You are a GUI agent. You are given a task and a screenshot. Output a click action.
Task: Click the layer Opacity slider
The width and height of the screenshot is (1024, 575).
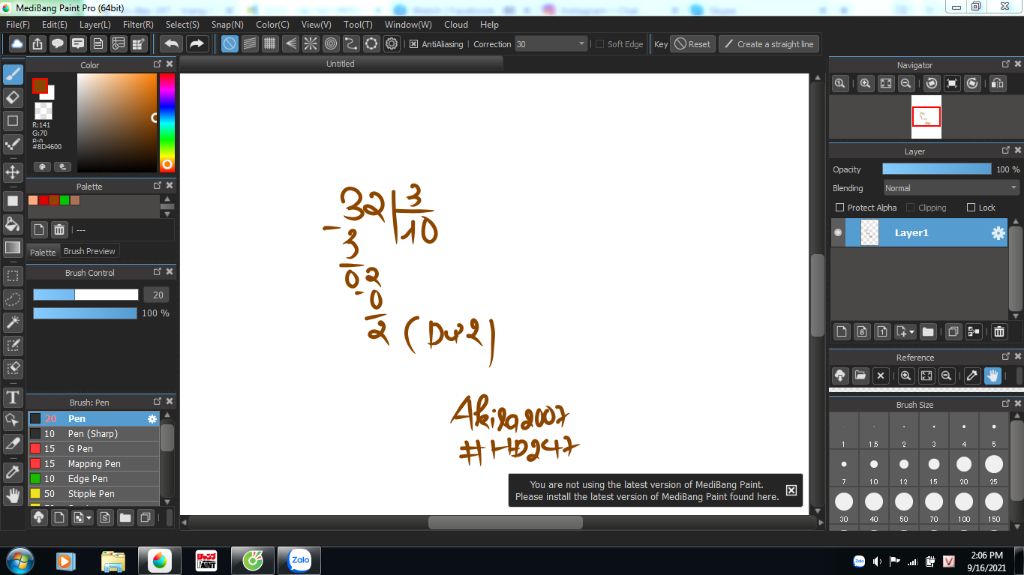click(x=936, y=169)
